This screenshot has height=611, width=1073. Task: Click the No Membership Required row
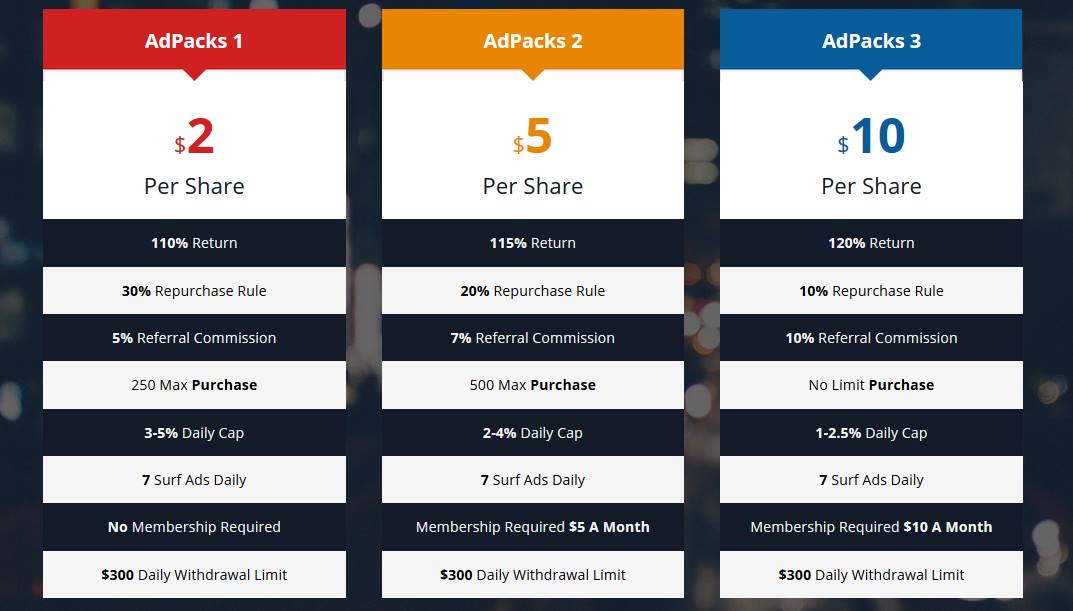click(194, 527)
